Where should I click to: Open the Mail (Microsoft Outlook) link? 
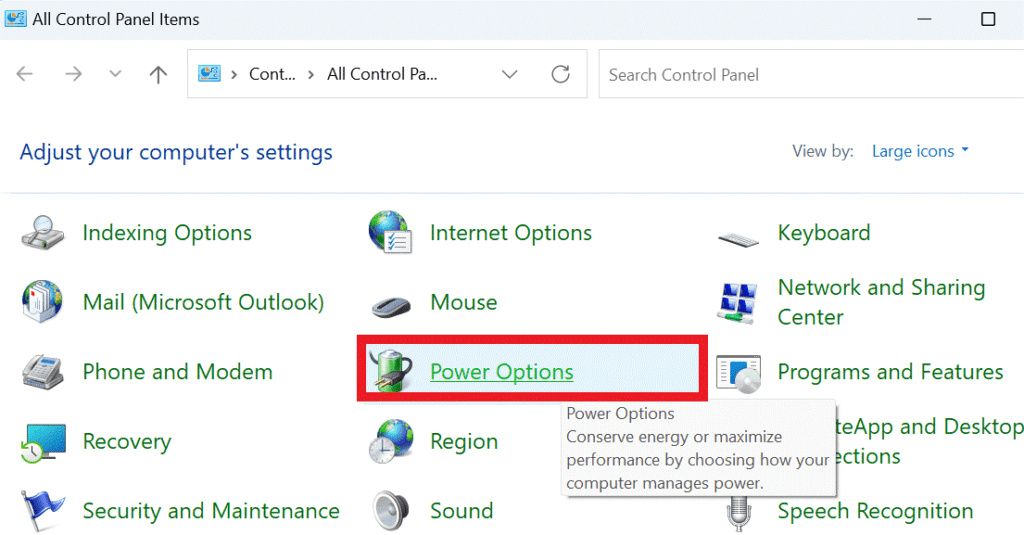pyautogui.click(x=203, y=302)
